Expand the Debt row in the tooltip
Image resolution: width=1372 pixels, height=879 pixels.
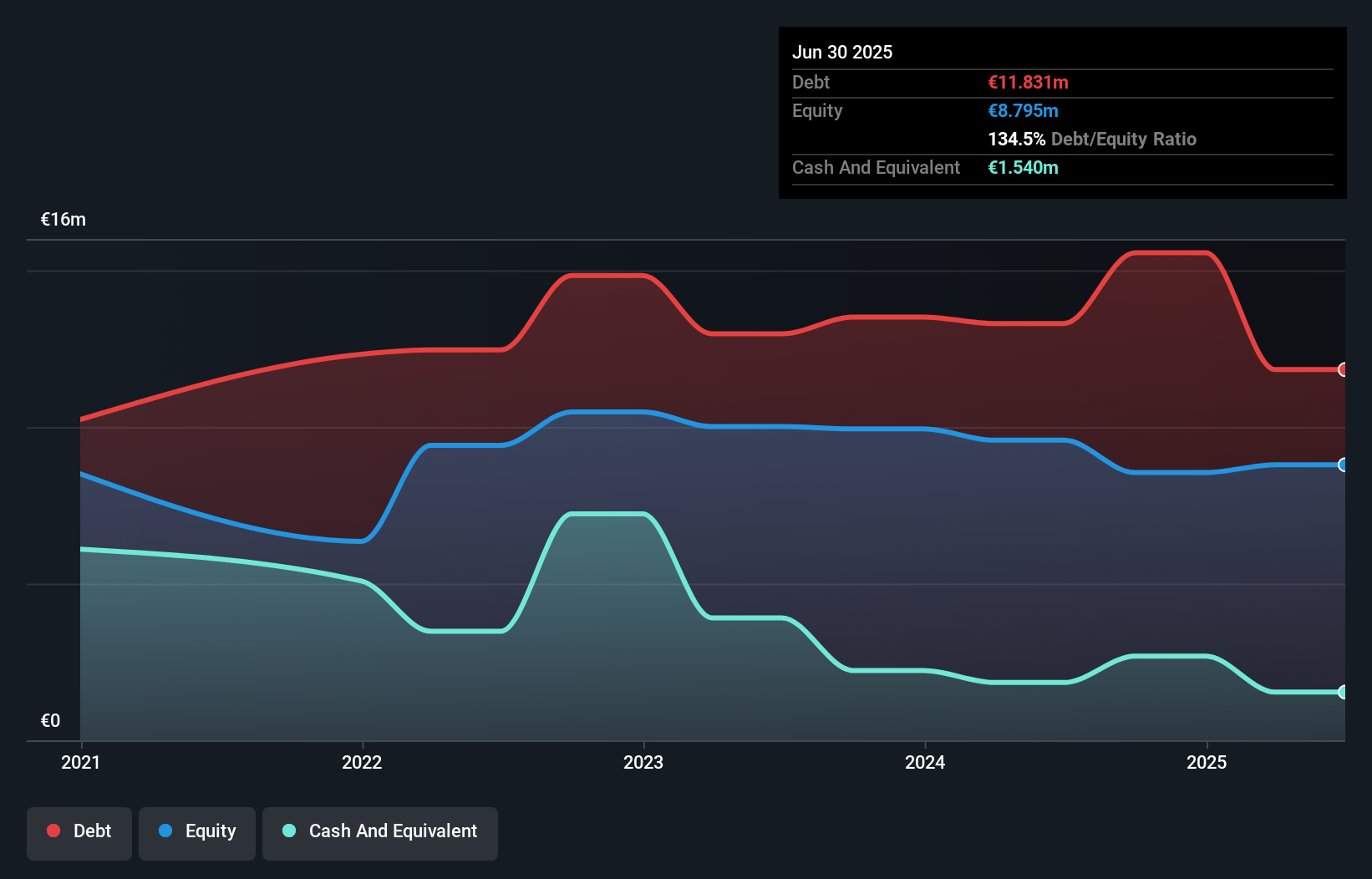pos(810,82)
